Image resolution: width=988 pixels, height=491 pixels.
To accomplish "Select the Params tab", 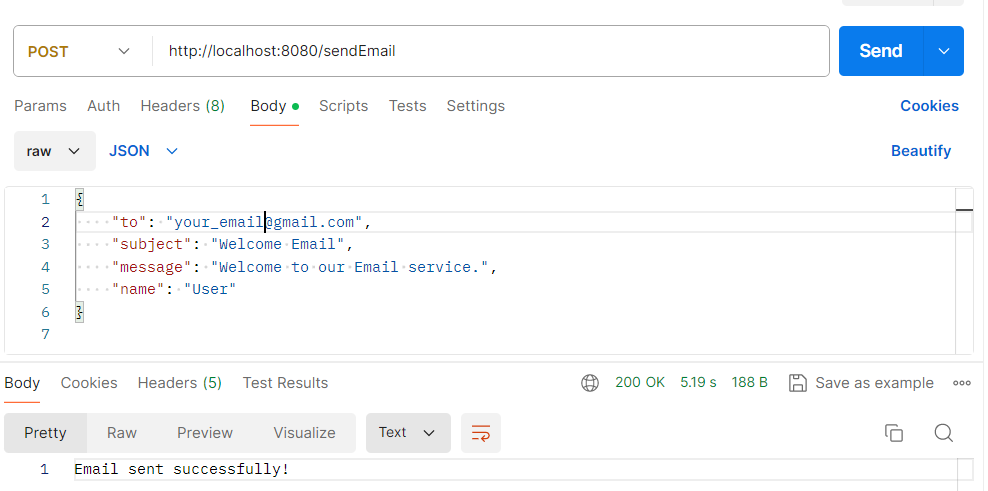I will 40,106.
